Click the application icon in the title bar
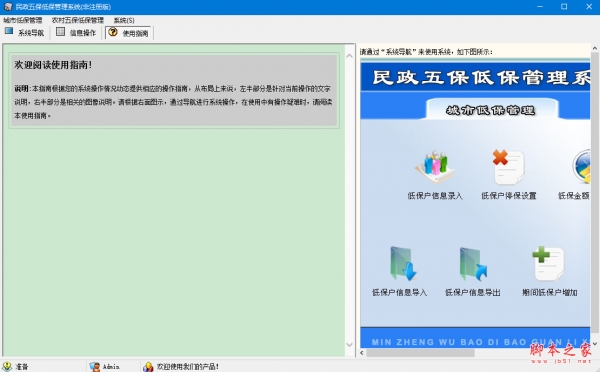 [x=8, y=7]
